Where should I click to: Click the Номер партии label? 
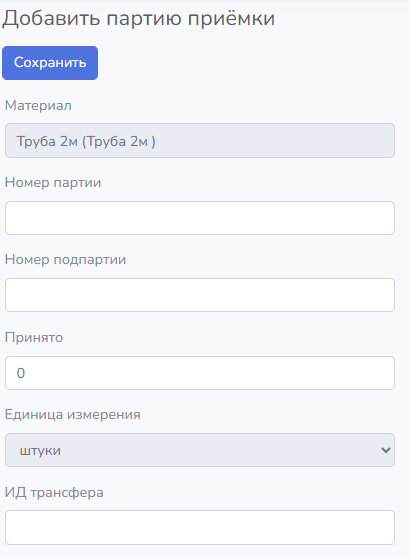tap(53, 183)
